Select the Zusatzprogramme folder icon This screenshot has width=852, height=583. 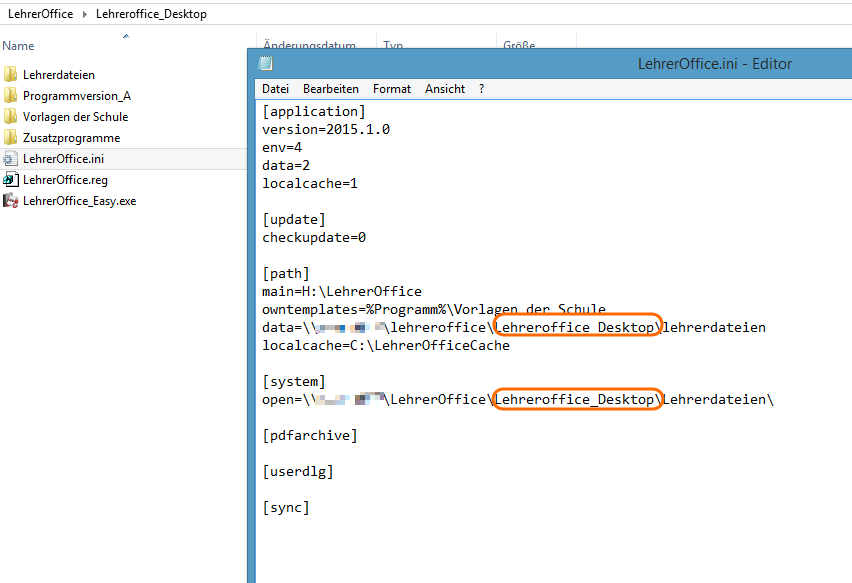(11, 138)
